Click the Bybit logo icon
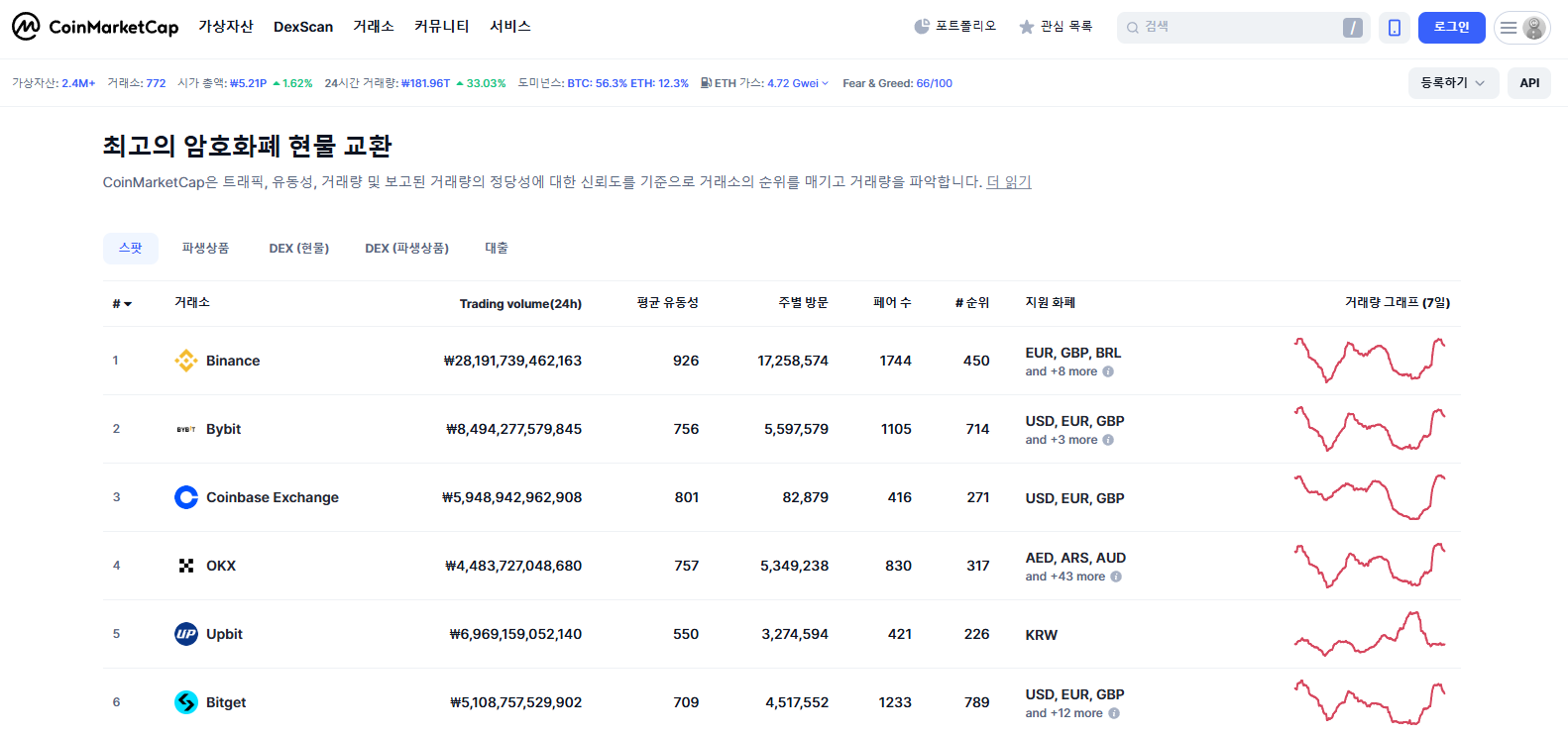 pos(186,429)
